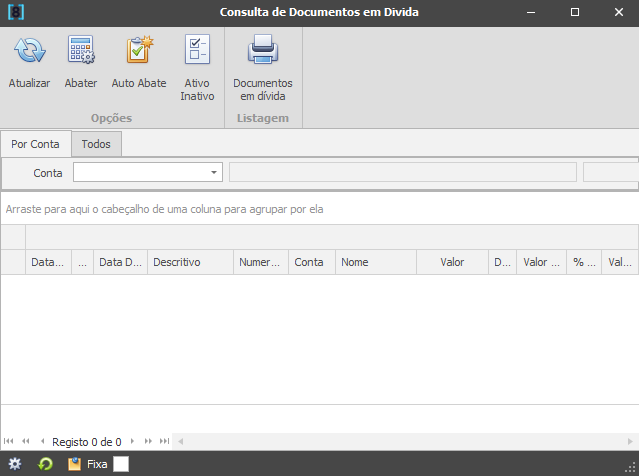The width and height of the screenshot is (639, 476).
Task: Click the pinned clipboard icon beside Fixa
Action: [x=74, y=464]
